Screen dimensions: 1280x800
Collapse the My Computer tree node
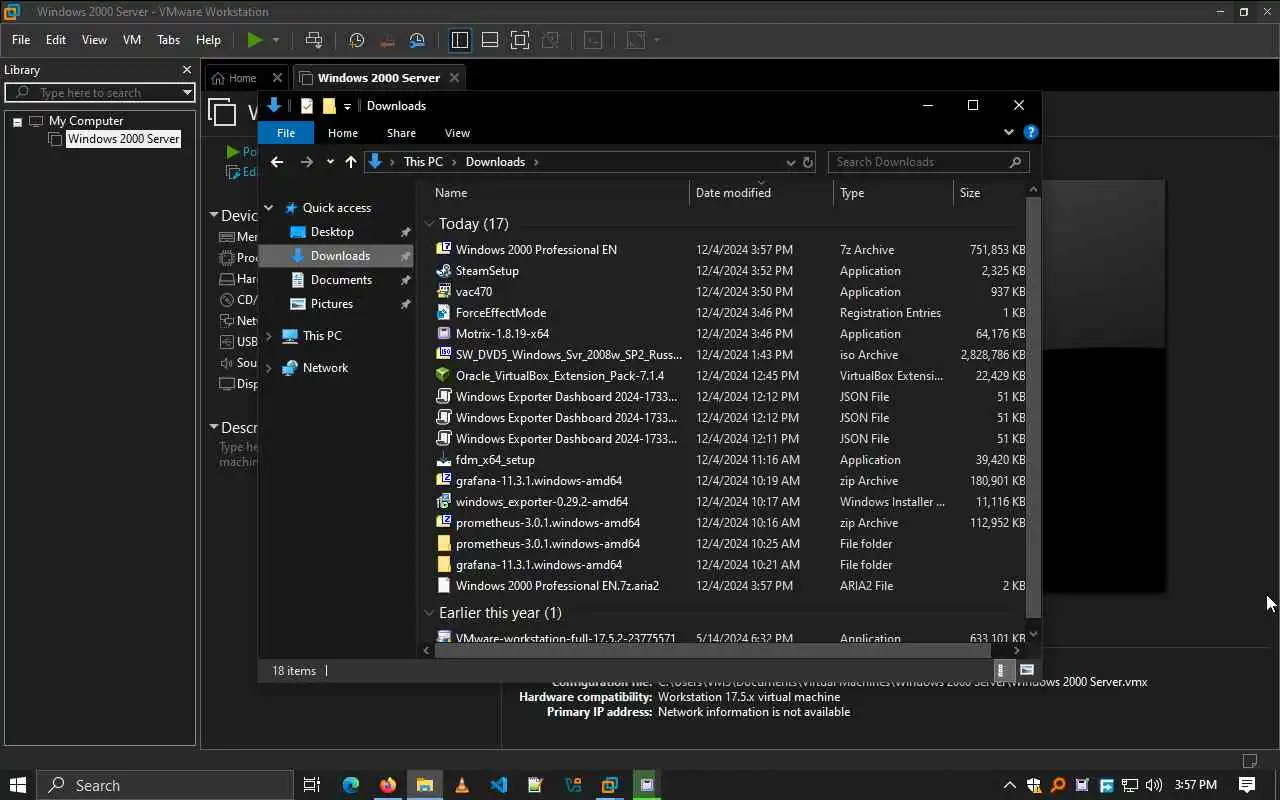(x=17, y=121)
